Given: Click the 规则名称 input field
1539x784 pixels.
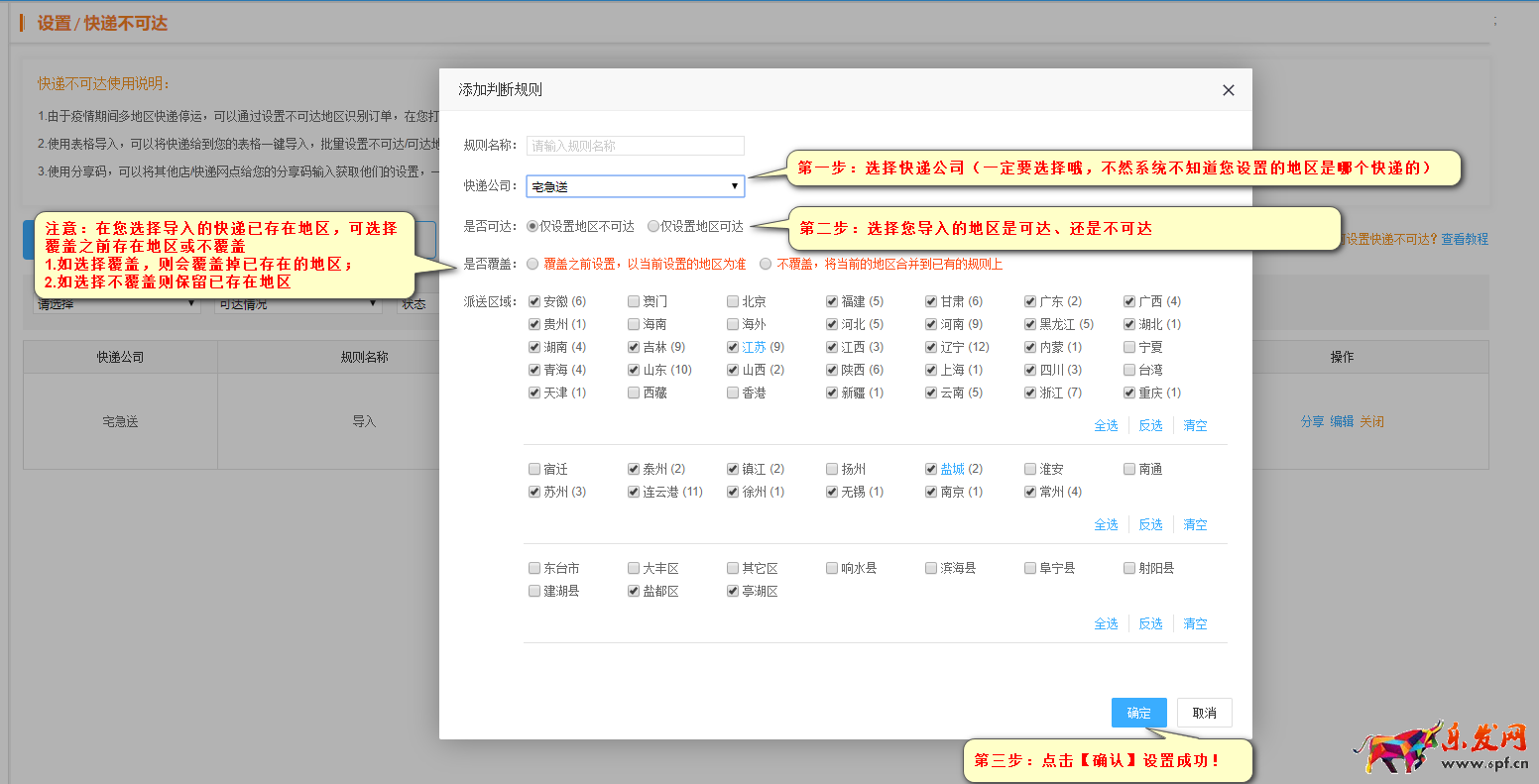Looking at the screenshot, I should coord(635,146).
